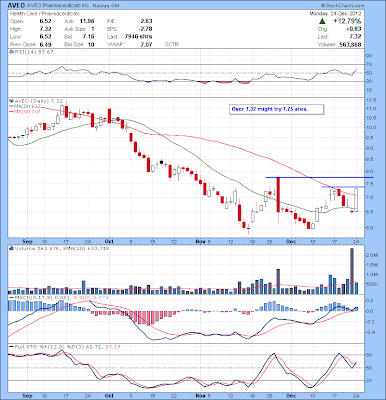This screenshot has height=400, width=386.
Task: Click the last white candle on Dec 24
Action: click(356, 200)
